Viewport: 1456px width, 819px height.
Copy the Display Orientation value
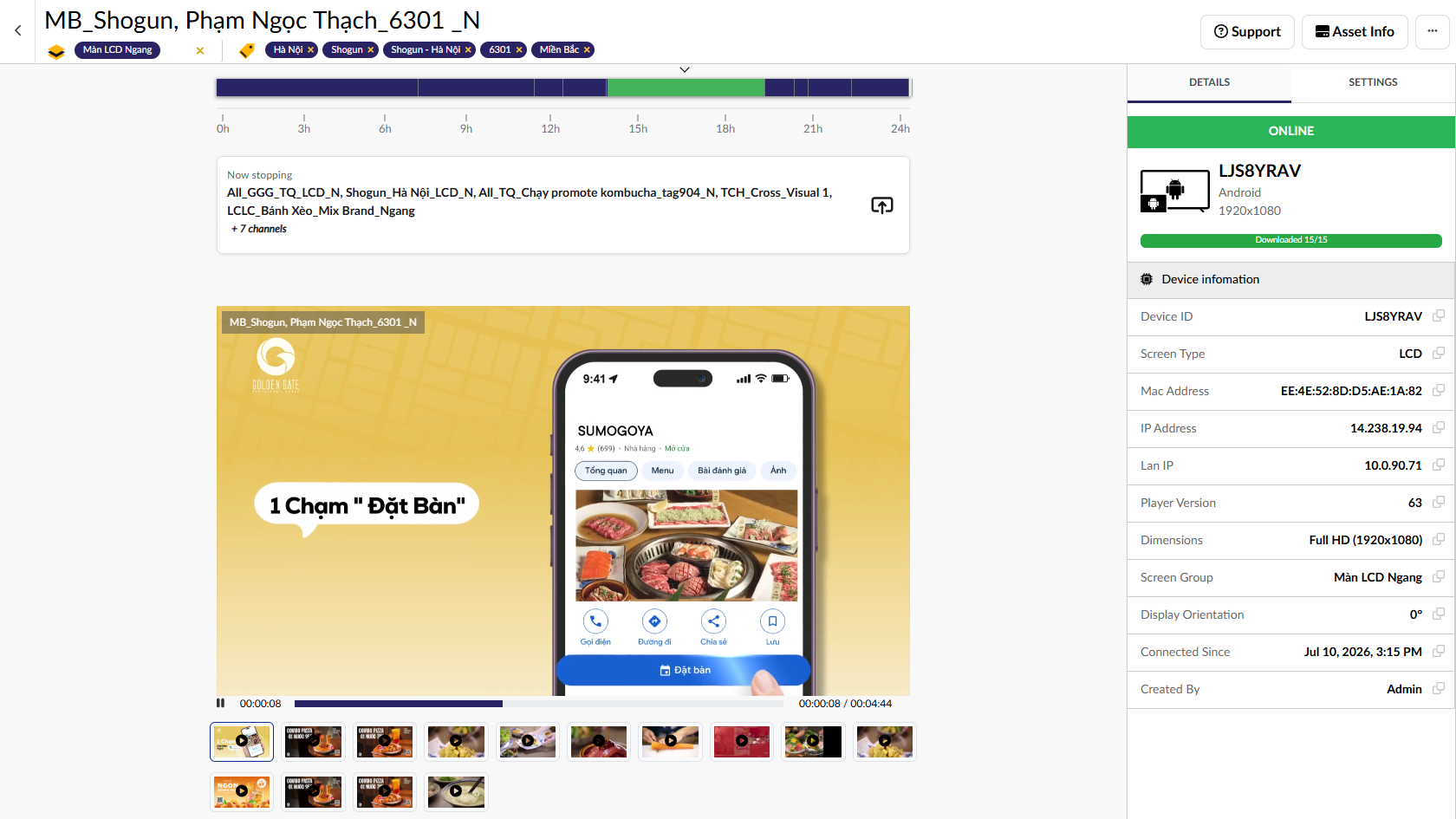coord(1439,614)
